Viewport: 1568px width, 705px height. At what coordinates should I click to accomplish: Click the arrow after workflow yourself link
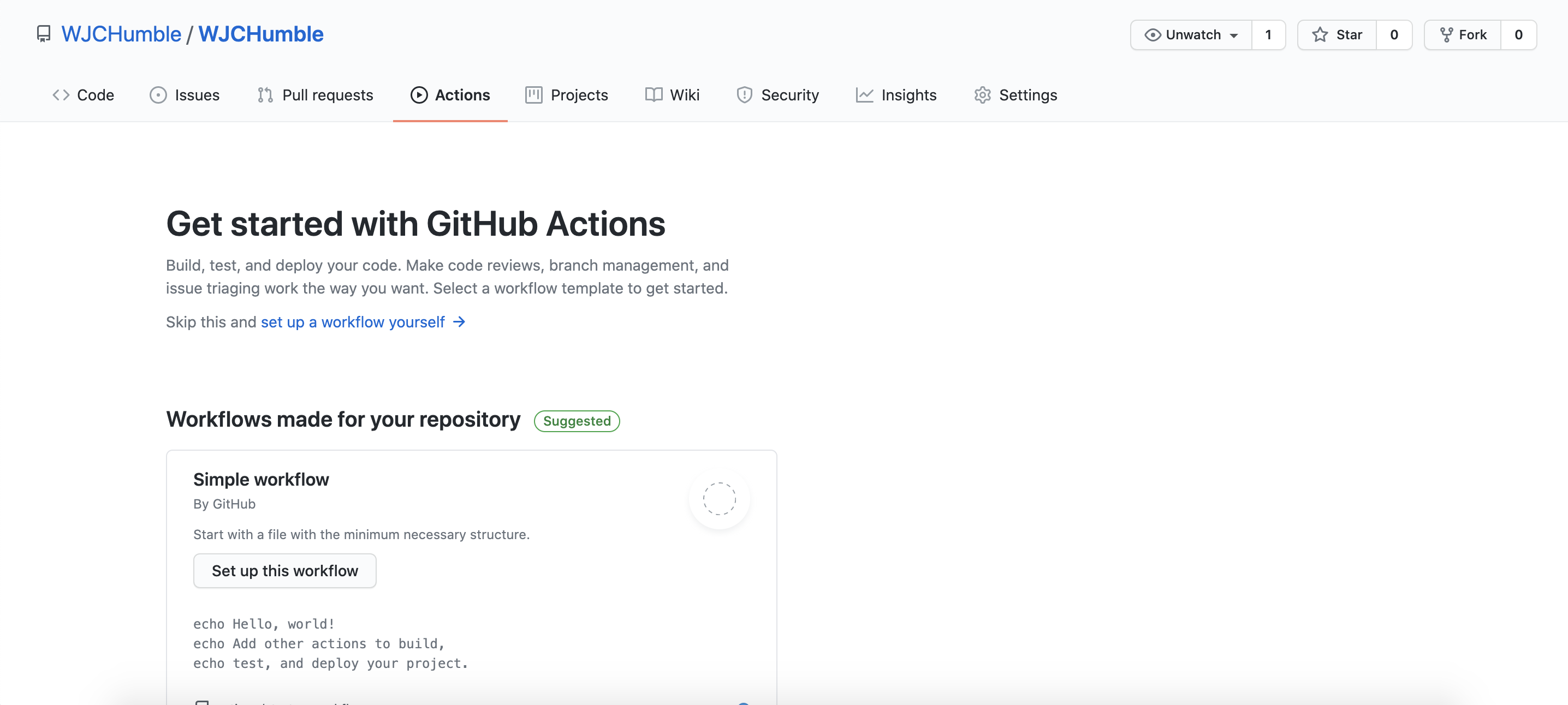coord(459,322)
